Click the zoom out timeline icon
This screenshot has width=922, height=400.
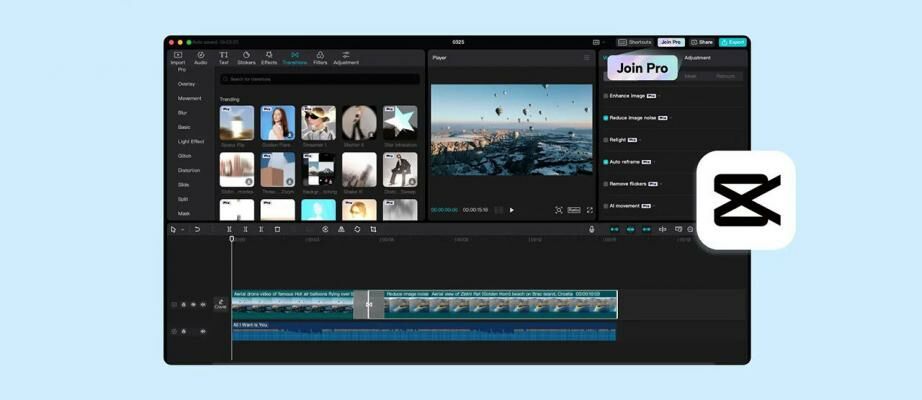pyautogui.click(x=690, y=229)
